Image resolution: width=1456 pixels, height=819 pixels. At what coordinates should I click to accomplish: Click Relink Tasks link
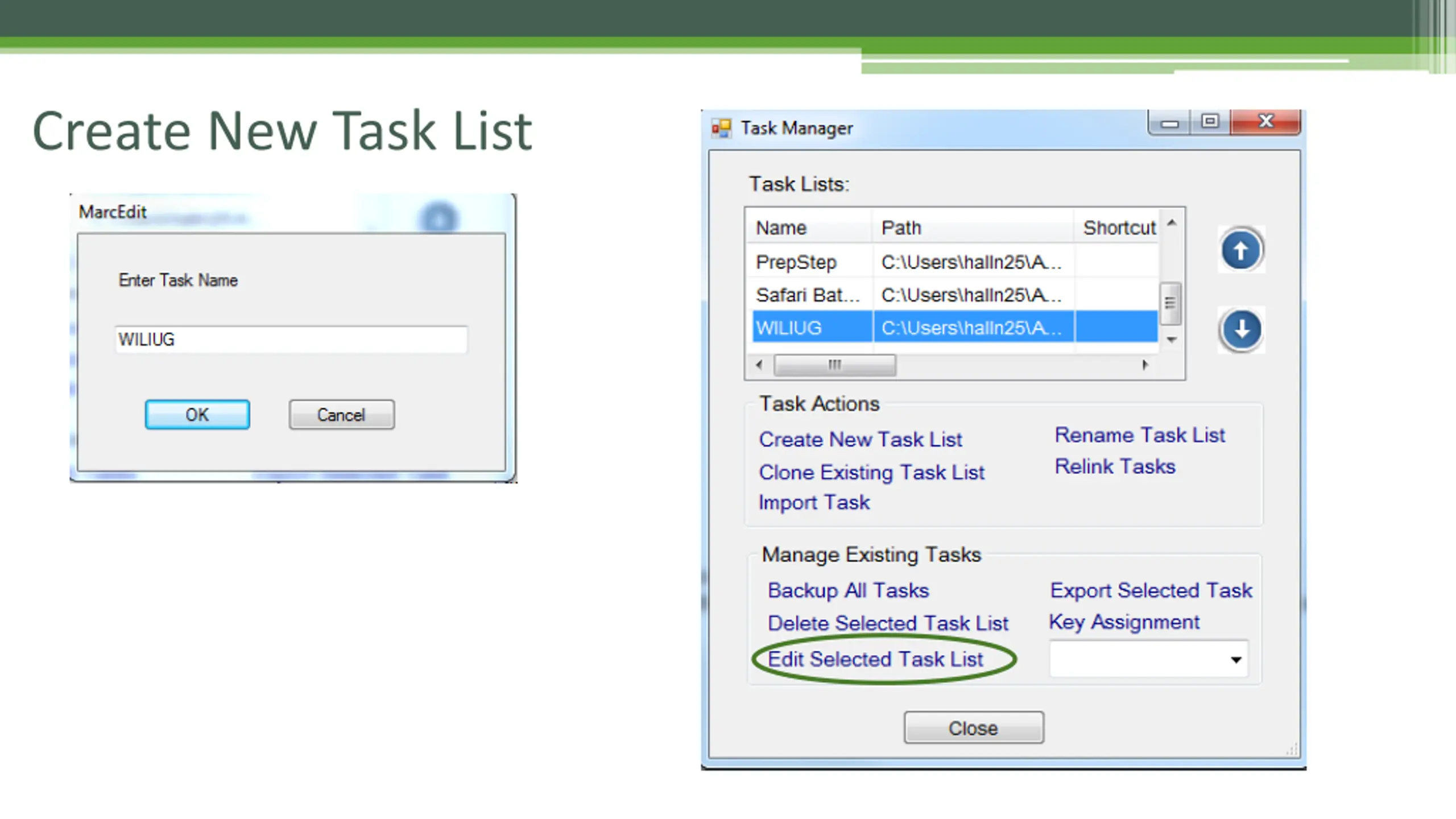1115,466
